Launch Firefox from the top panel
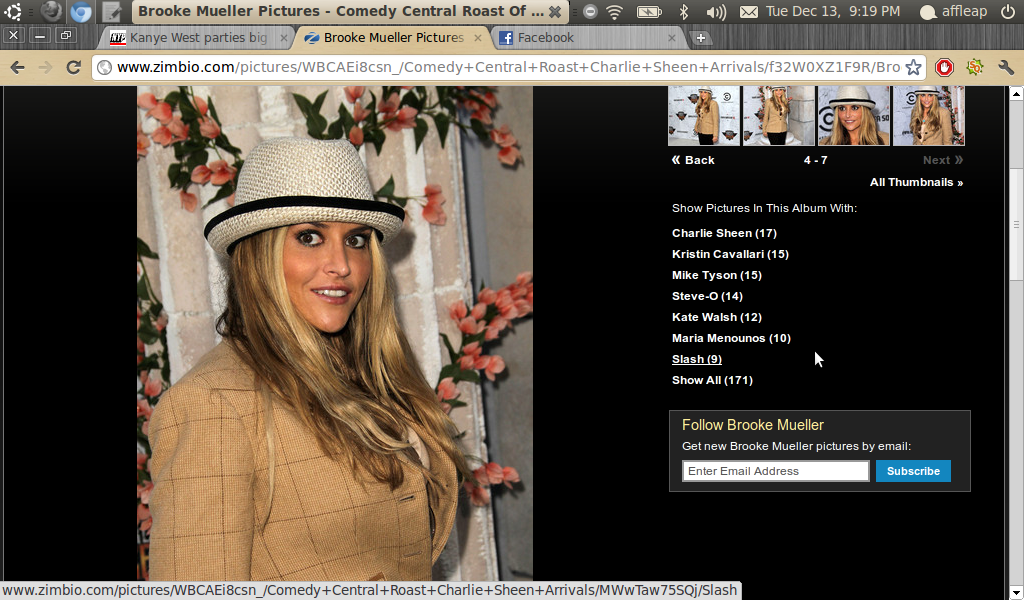Image resolution: width=1024 pixels, height=600 pixels. point(51,11)
